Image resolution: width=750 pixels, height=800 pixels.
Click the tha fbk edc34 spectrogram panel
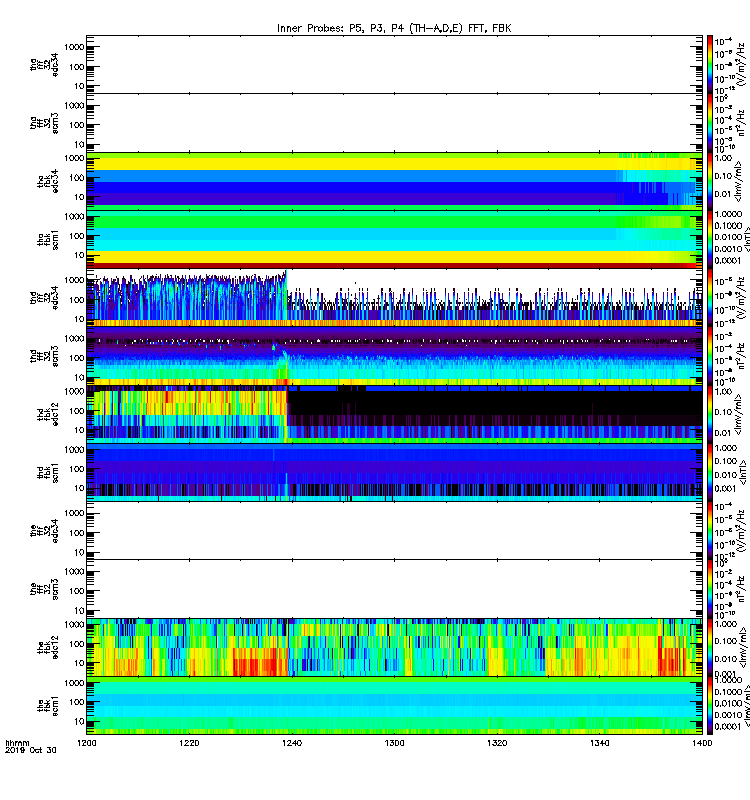pyautogui.click(x=394, y=181)
